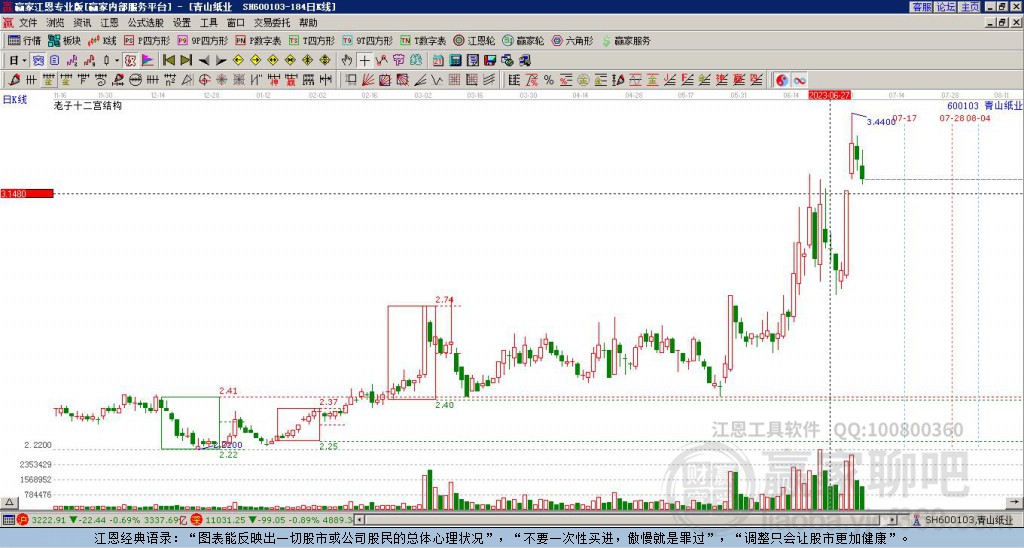
Task: Toggle the crosshair cursor tool
Action: pyautogui.click(x=364, y=60)
